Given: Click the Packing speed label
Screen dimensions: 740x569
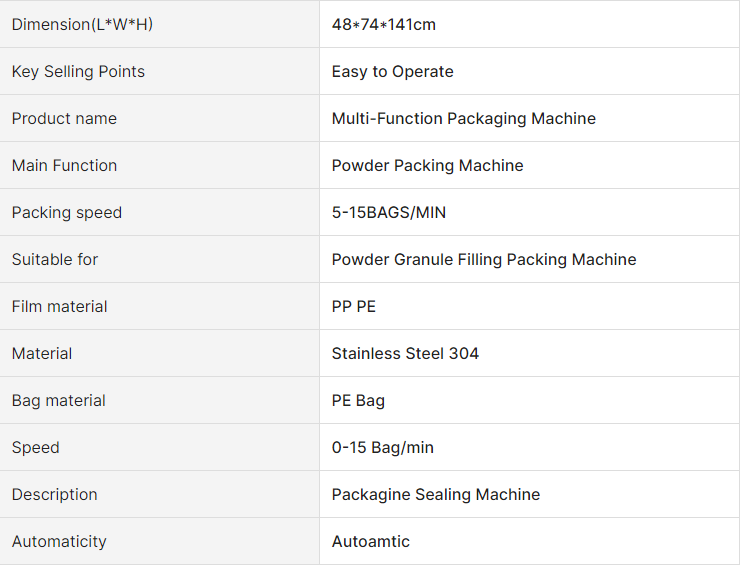Looking at the screenshot, I should tap(67, 213).
